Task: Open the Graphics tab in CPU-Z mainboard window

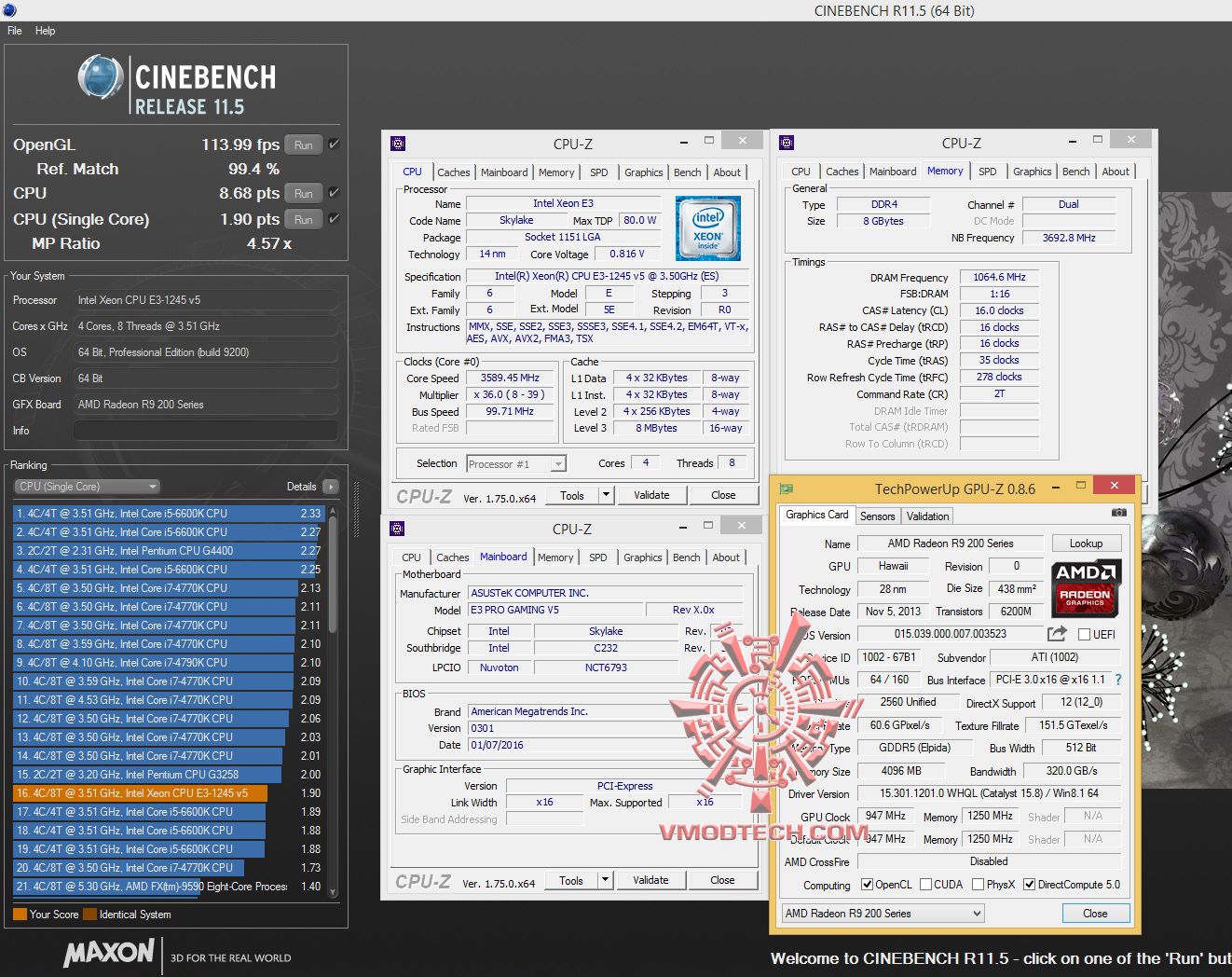Action: [643, 557]
